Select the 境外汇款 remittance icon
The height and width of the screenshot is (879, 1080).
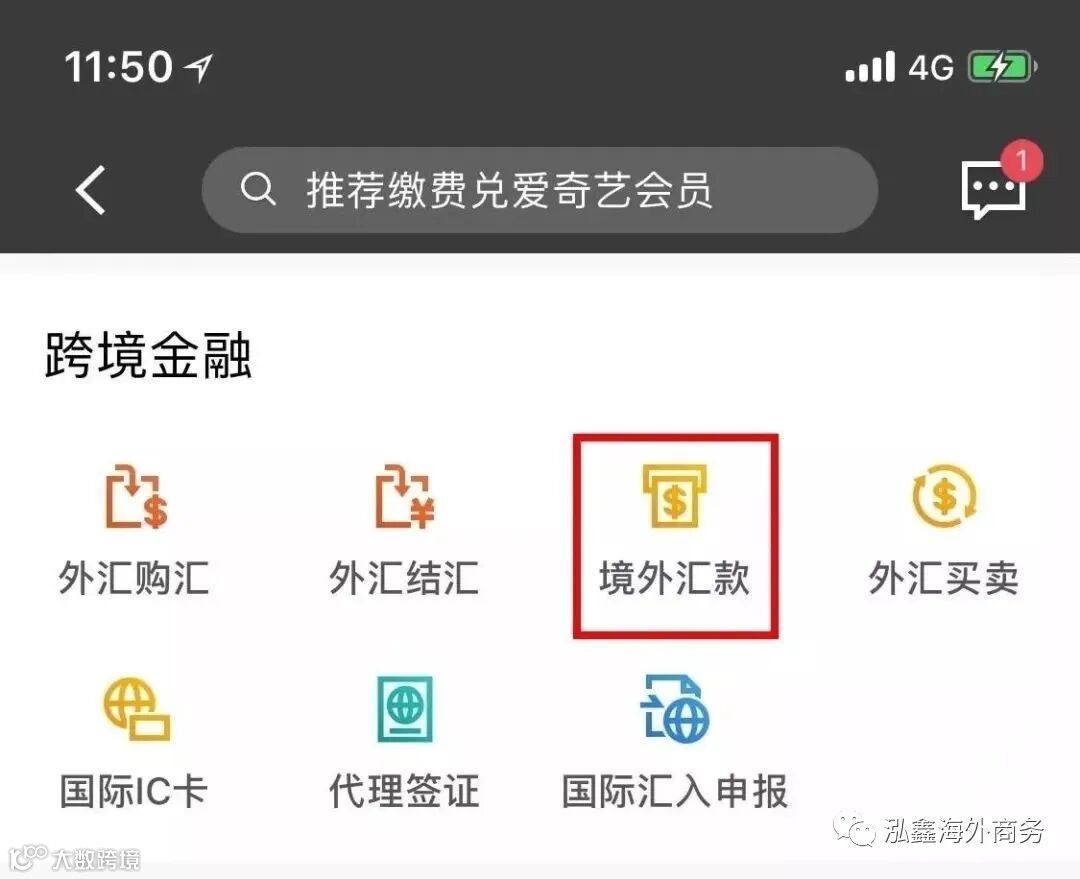click(x=675, y=496)
